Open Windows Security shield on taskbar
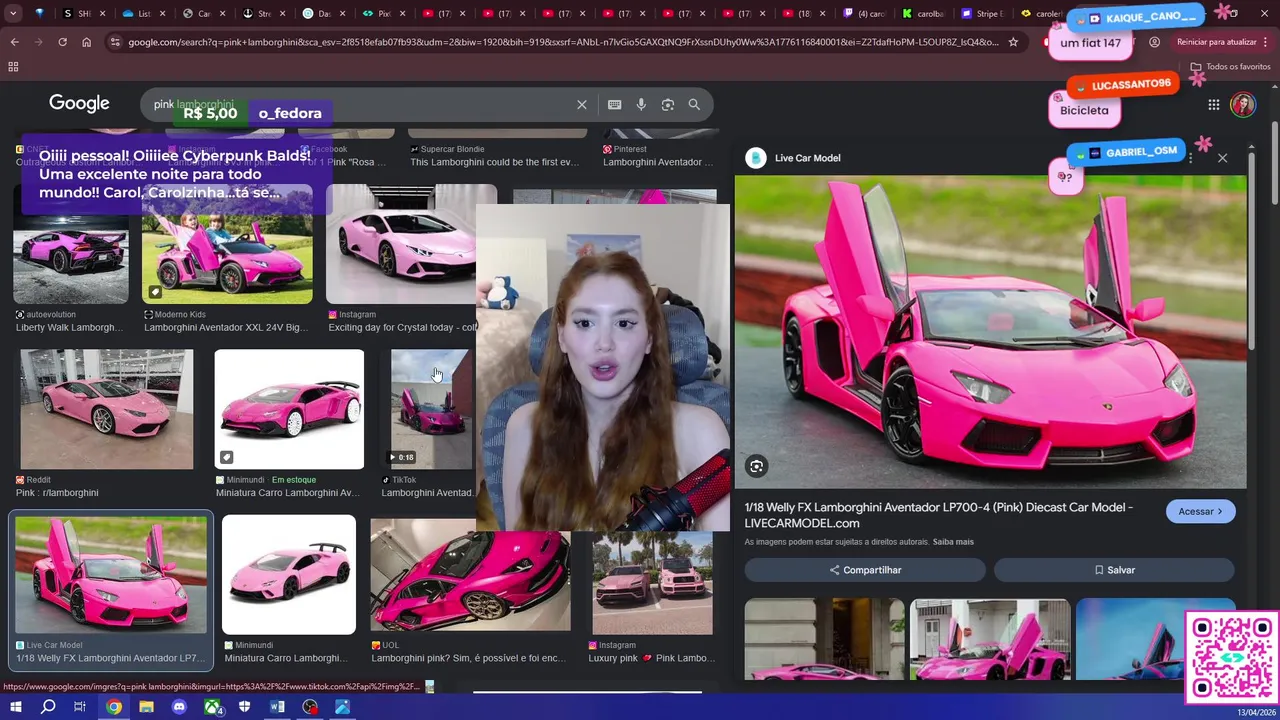This screenshot has height=720, width=1280. [245, 707]
